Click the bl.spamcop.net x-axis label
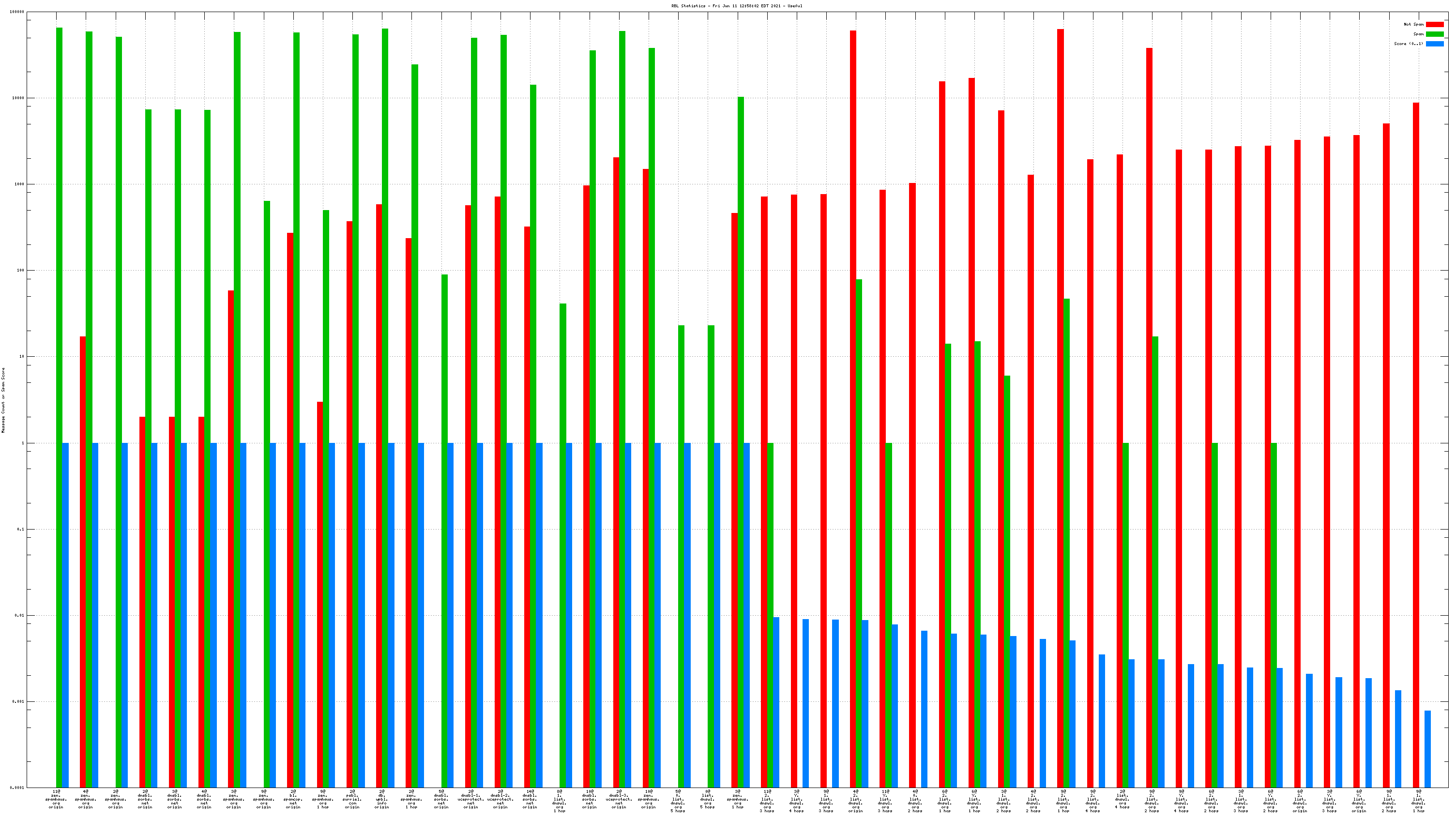The width and height of the screenshot is (1456, 819). 293,799
